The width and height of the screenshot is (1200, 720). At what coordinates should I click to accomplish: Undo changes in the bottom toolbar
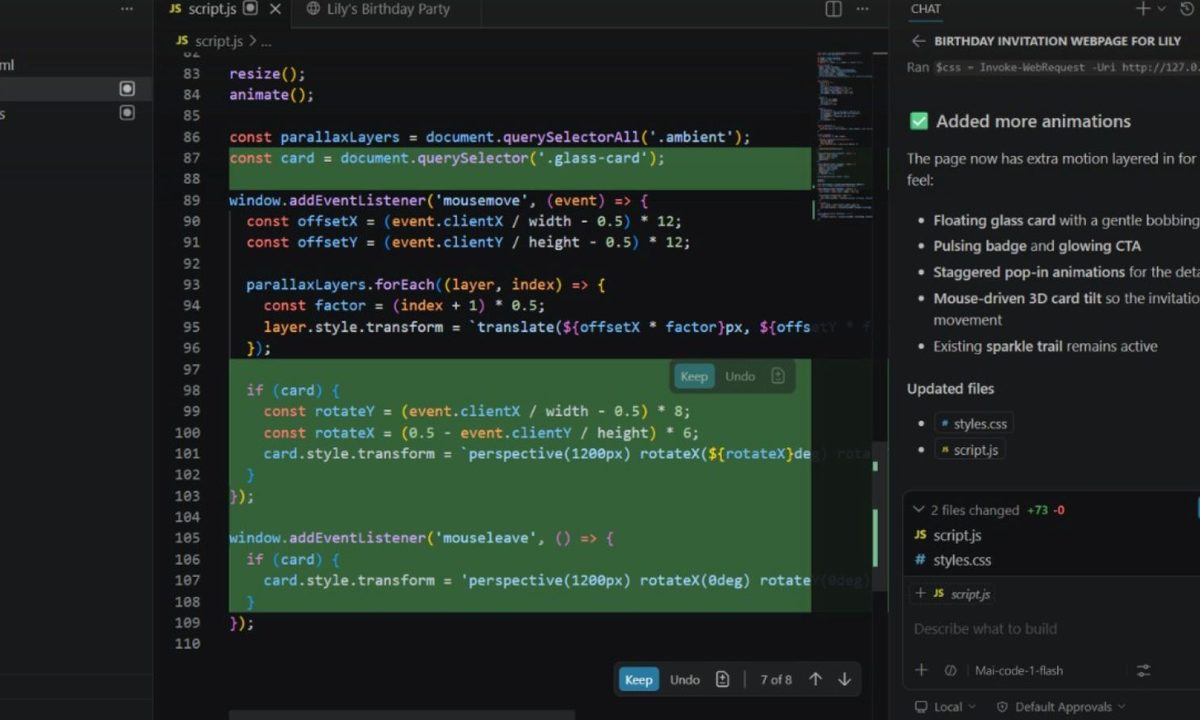click(685, 679)
